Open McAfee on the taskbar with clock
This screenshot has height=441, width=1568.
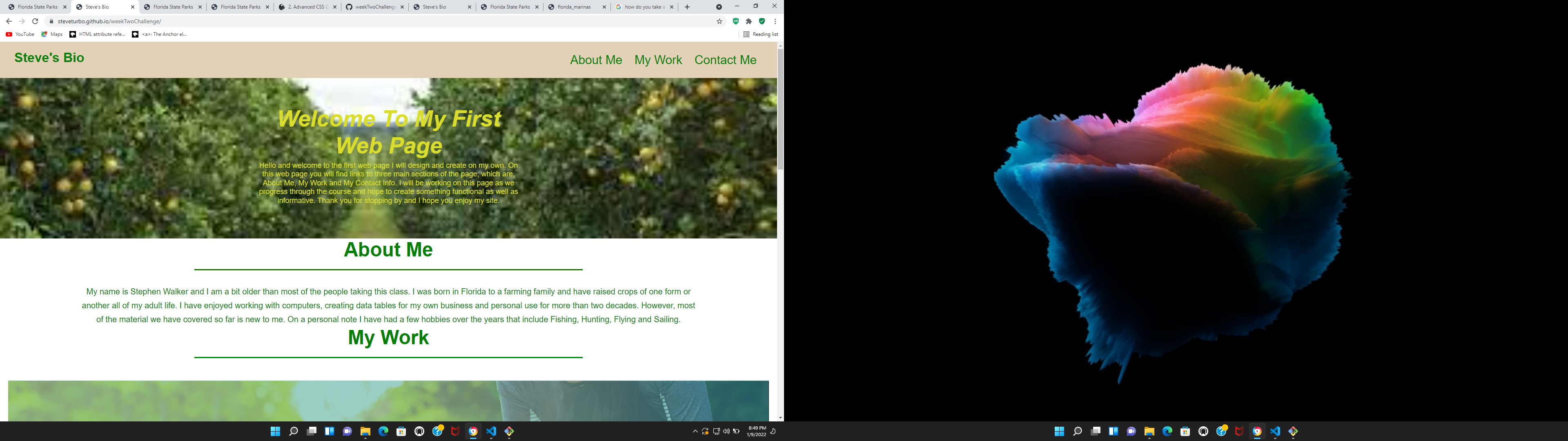455,431
